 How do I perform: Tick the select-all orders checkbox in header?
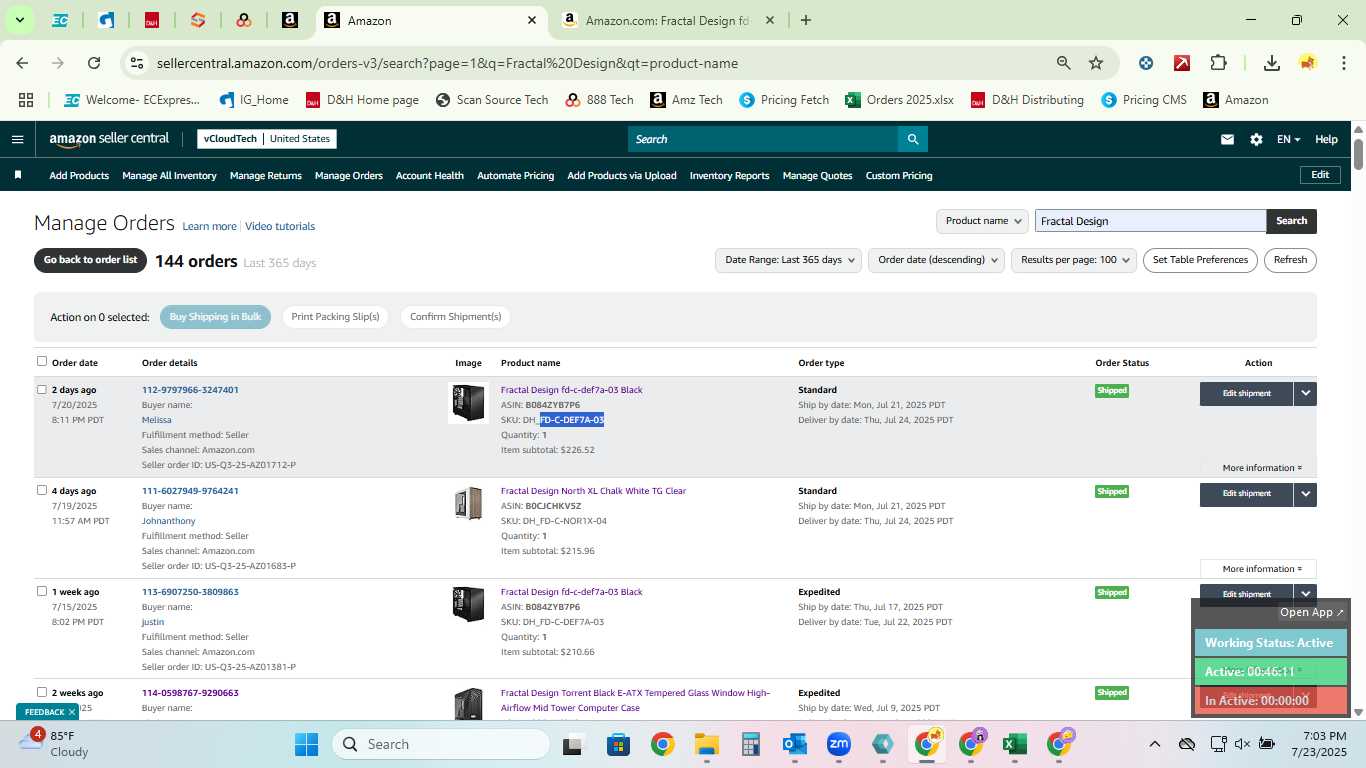pyautogui.click(x=42, y=361)
